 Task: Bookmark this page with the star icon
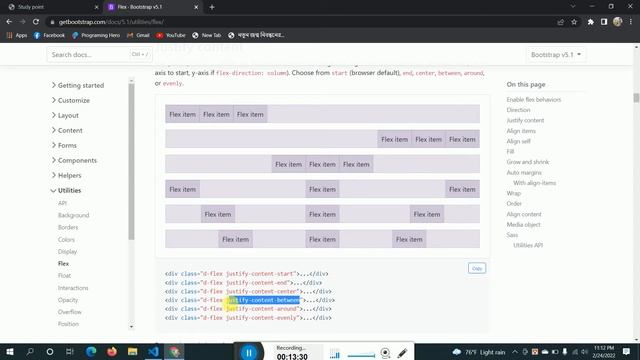point(574,22)
